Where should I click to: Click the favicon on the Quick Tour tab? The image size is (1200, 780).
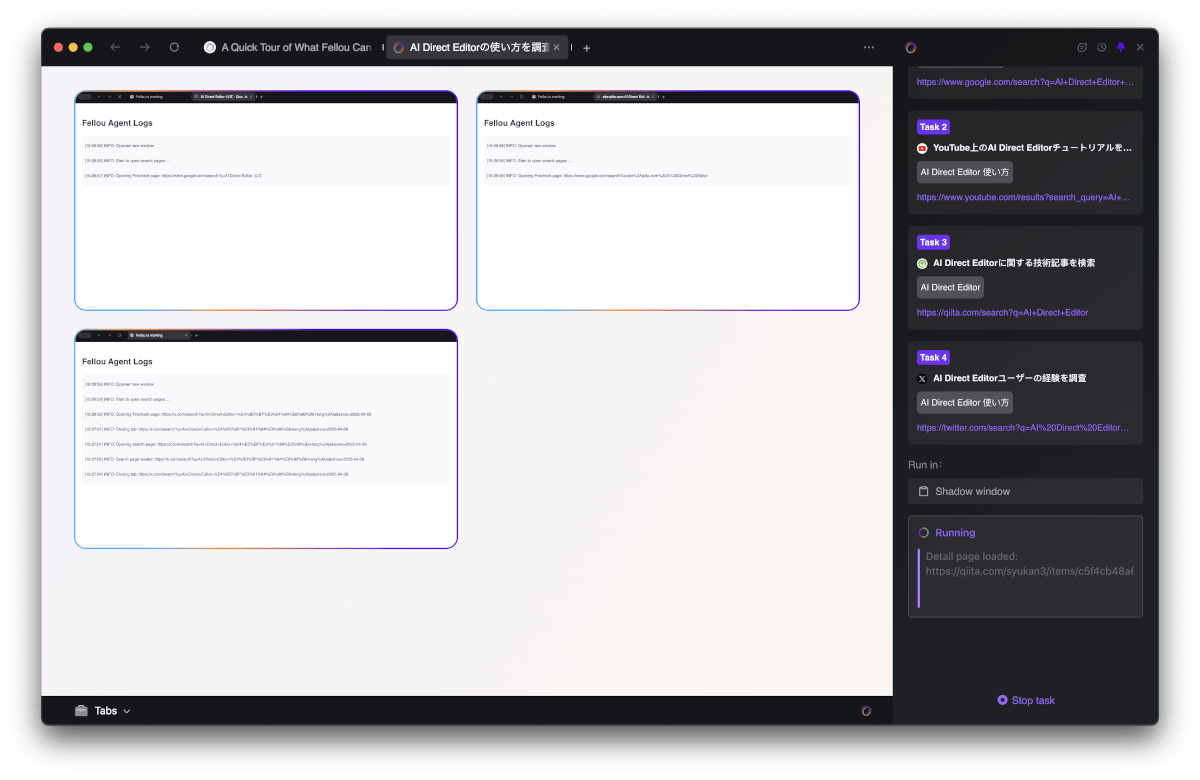pyautogui.click(x=210, y=47)
